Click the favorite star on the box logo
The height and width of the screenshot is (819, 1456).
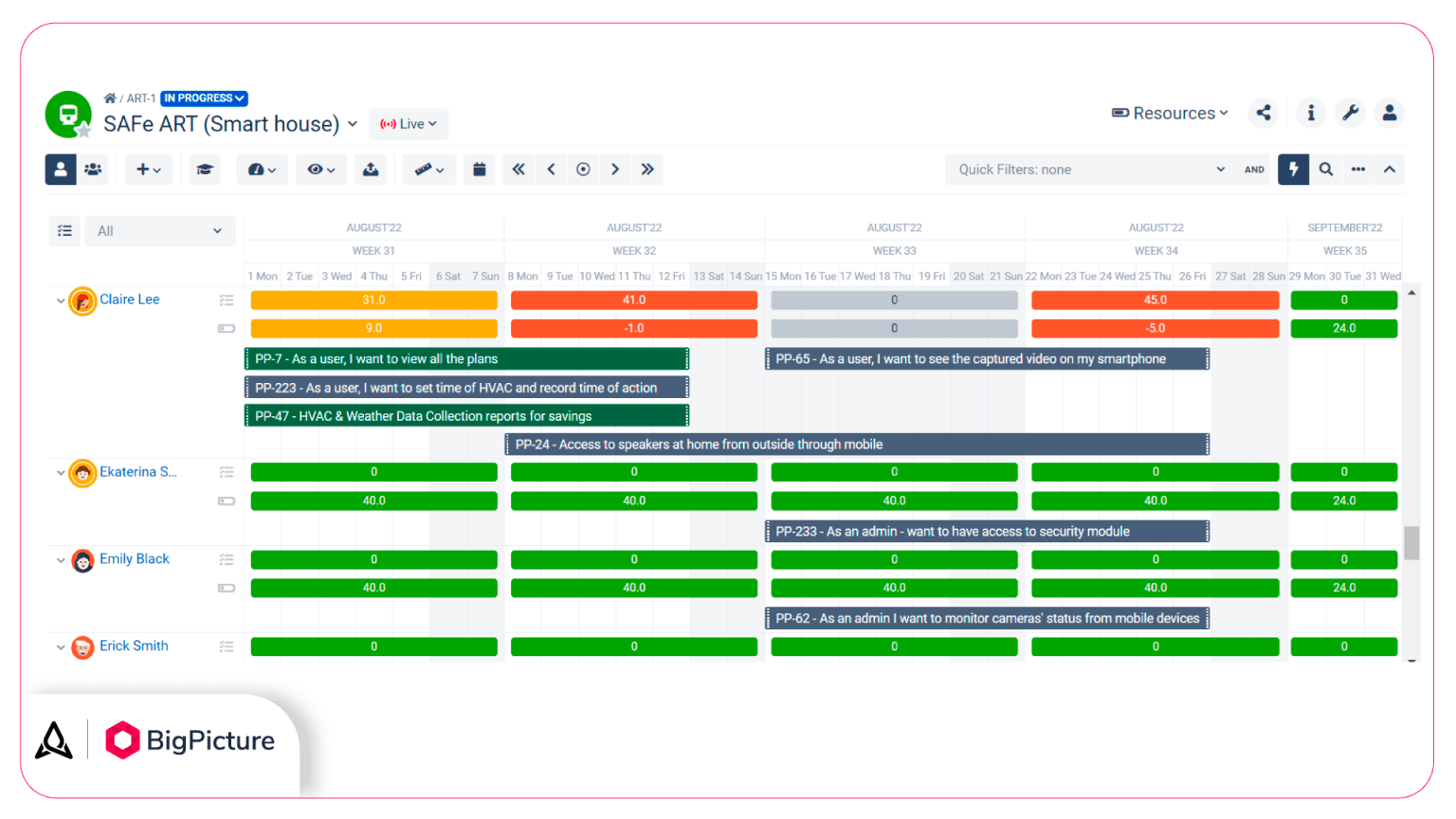tap(84, 131)
